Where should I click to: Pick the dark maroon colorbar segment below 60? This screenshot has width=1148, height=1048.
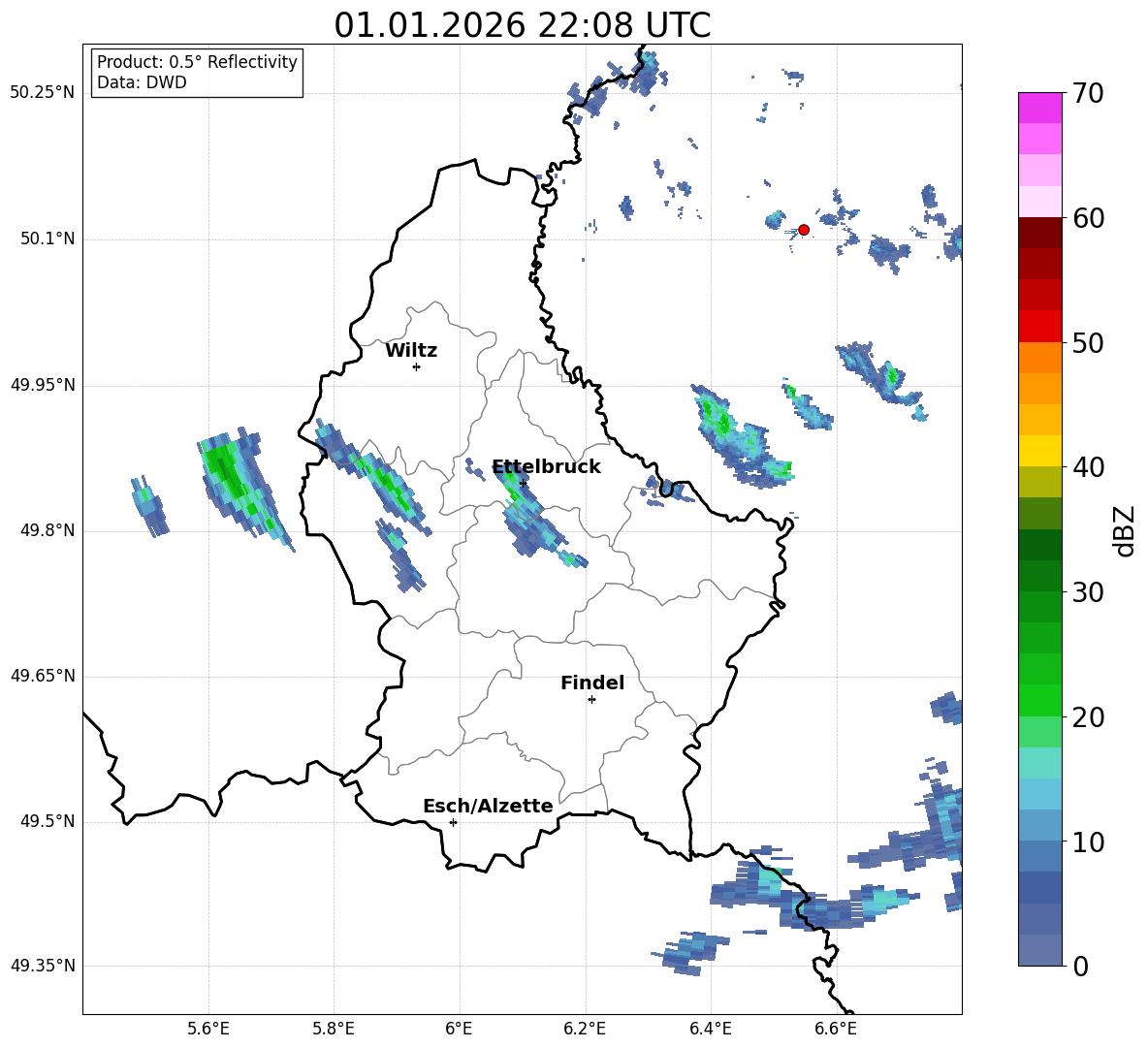coord(1039,233)
